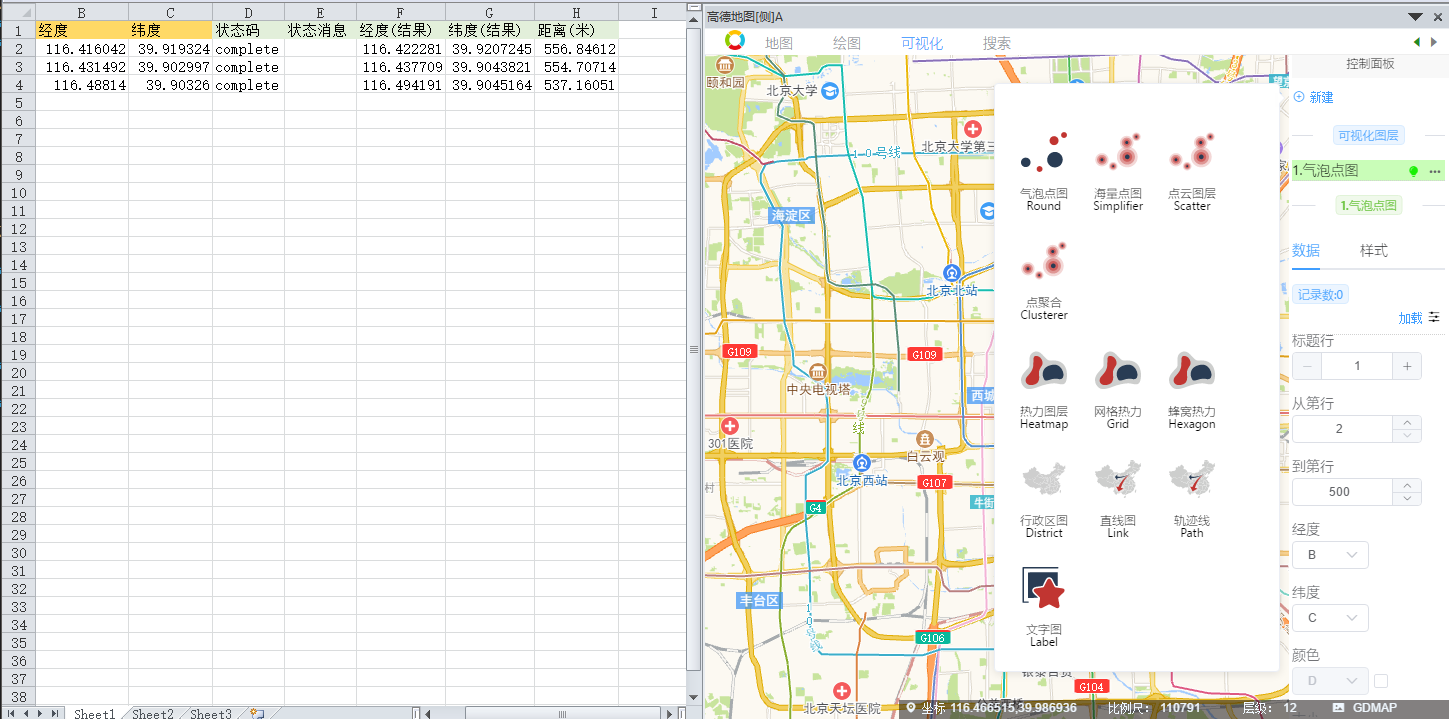Switch to the 样式 tab
The width and height of the screenshot is (1449, 719).
[1374, 250]
